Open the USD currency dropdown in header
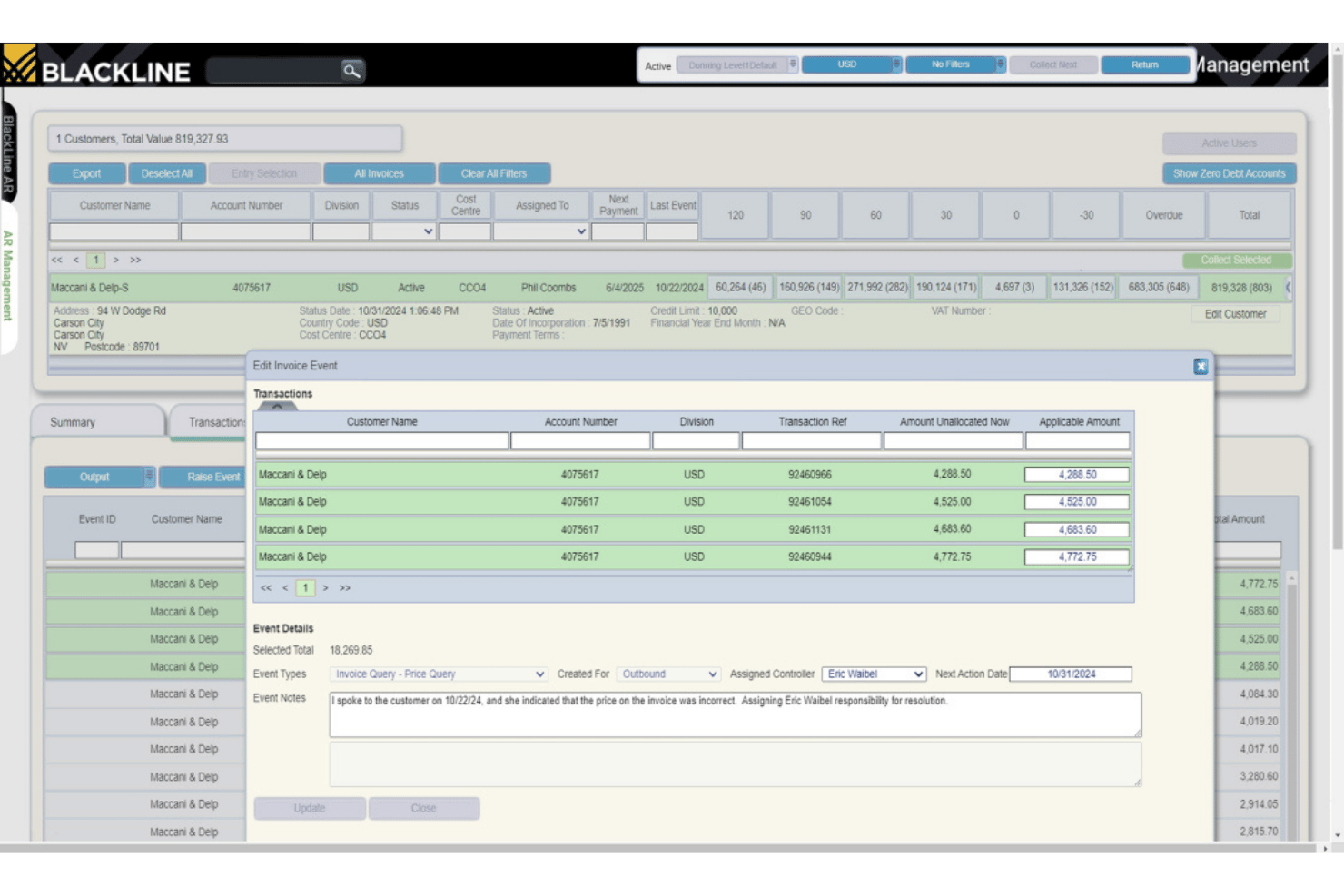 click(852, 64)
